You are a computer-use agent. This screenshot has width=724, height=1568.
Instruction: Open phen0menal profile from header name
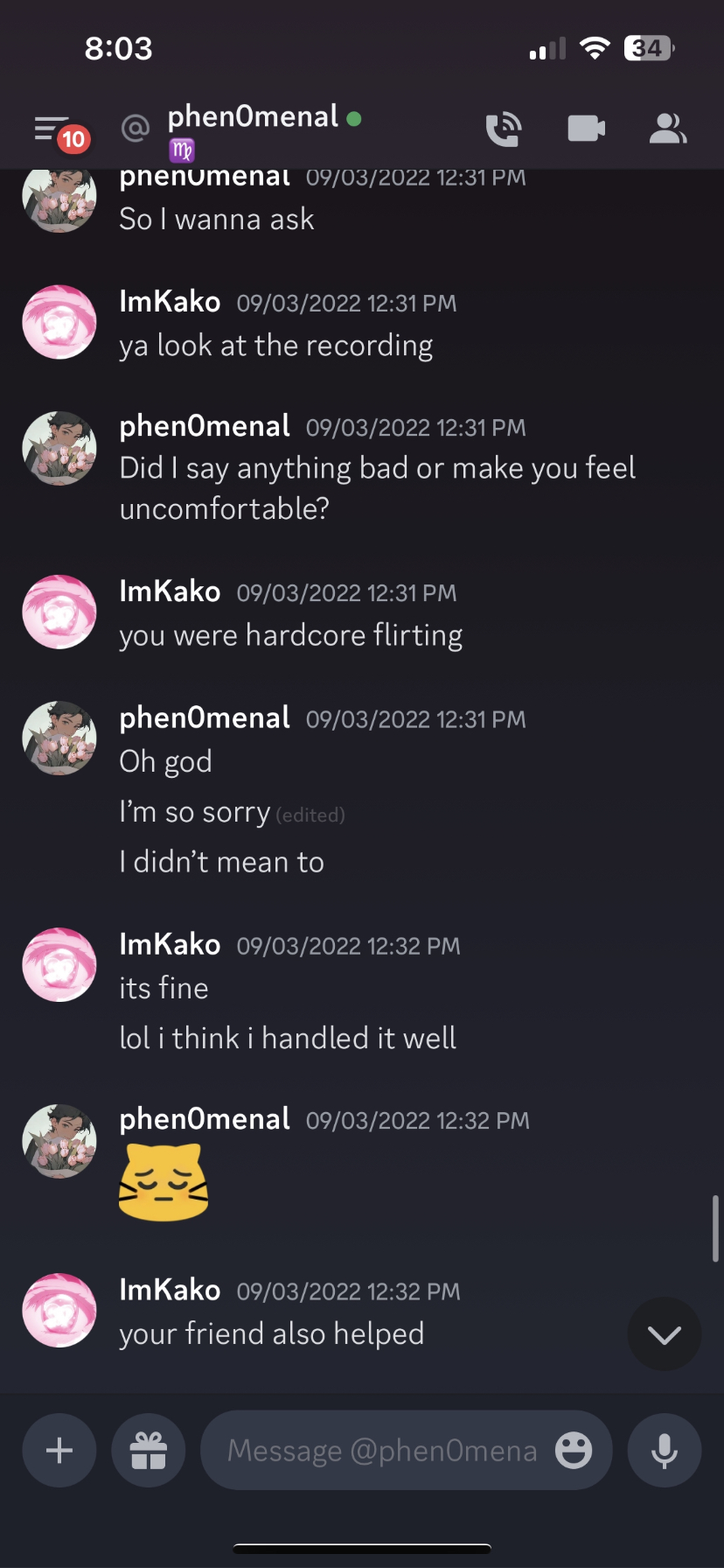[253, 116]
